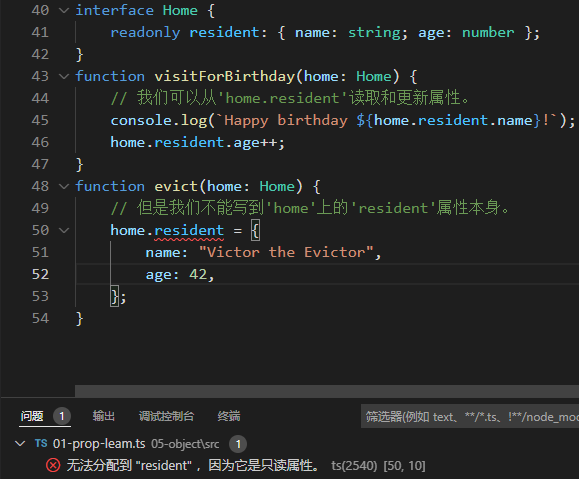
Task: Click line number 52 in the gutter
Action: click(40, 274)
